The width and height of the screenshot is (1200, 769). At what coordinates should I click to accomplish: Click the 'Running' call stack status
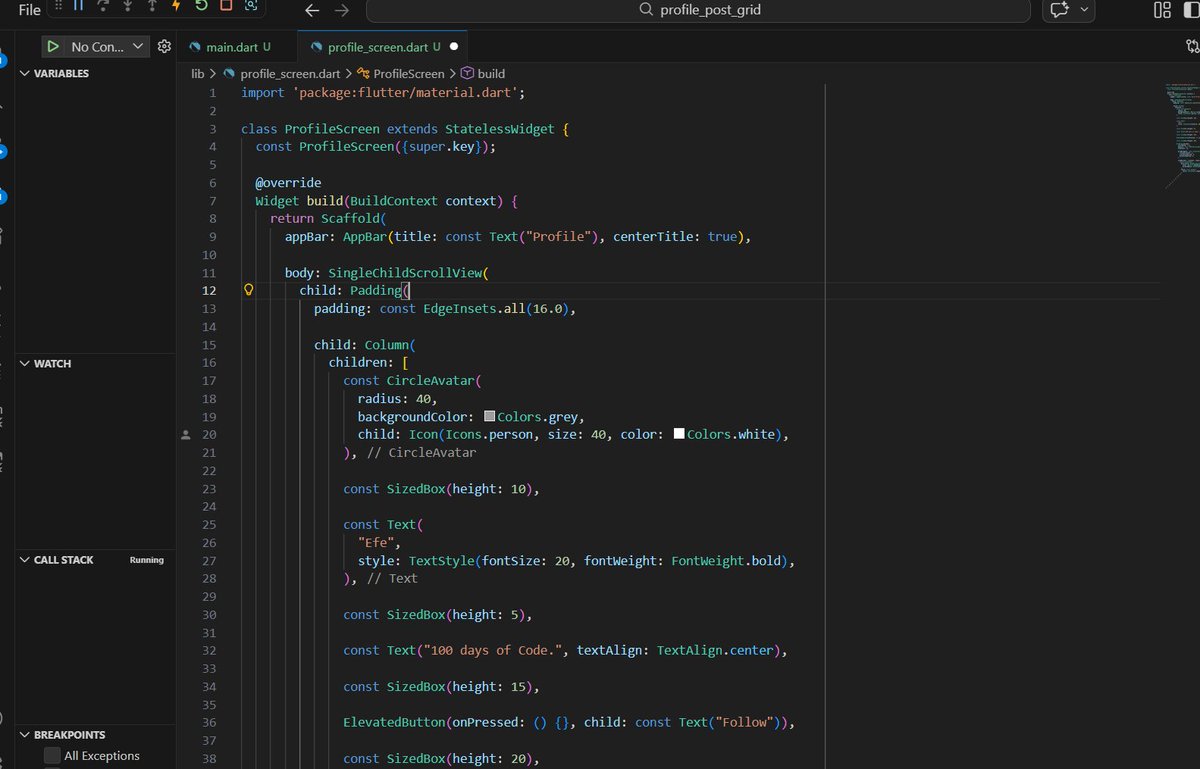coord(147,560)
